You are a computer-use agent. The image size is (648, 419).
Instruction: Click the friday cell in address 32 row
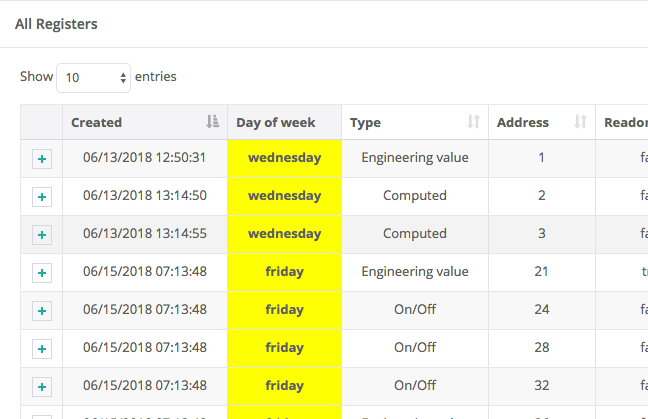(284, 387)
